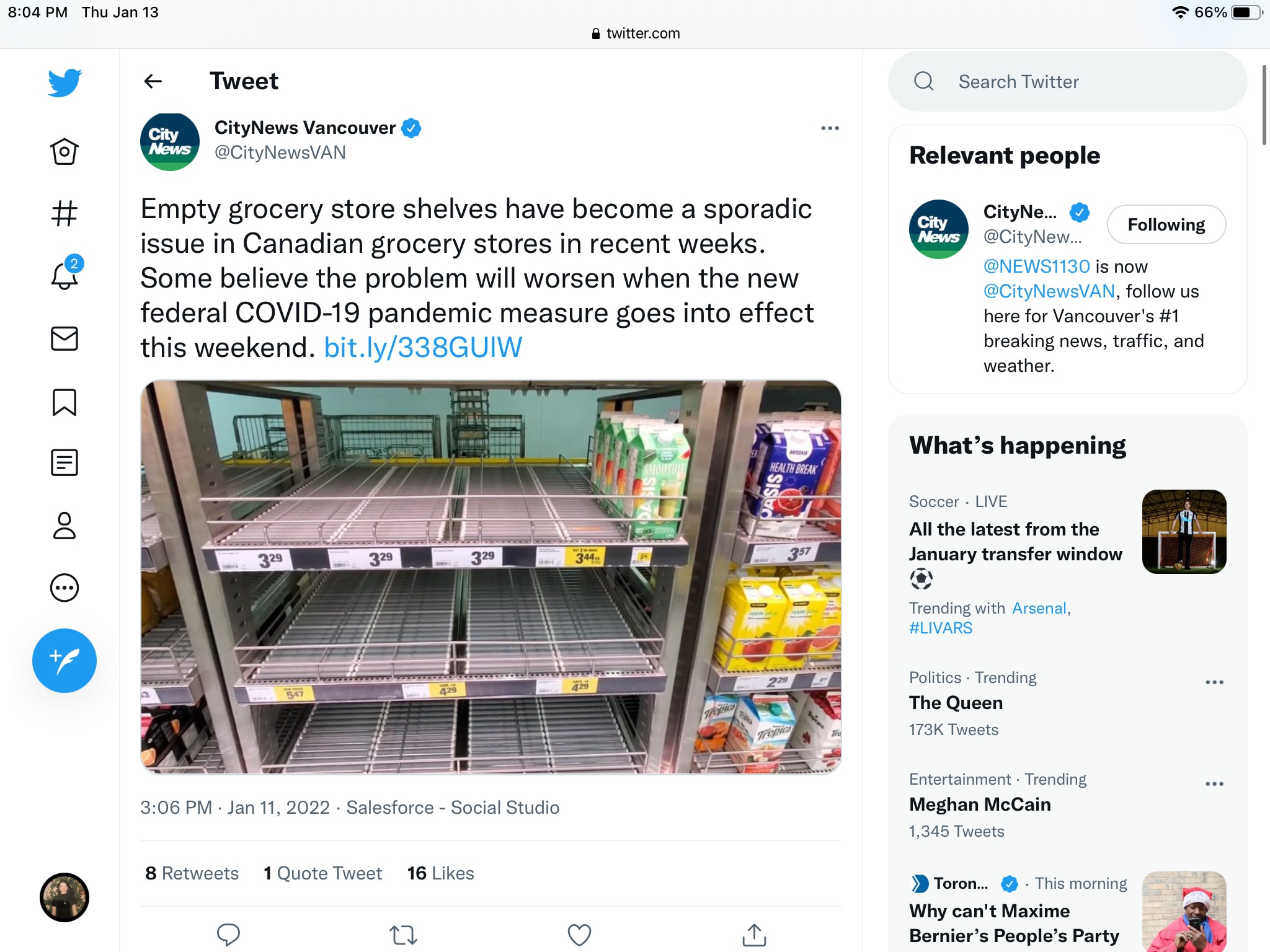Click the compose Tweet feather button
Image resolution: width=1270 pixels, height=952 pixels.
tap(64, 661)
